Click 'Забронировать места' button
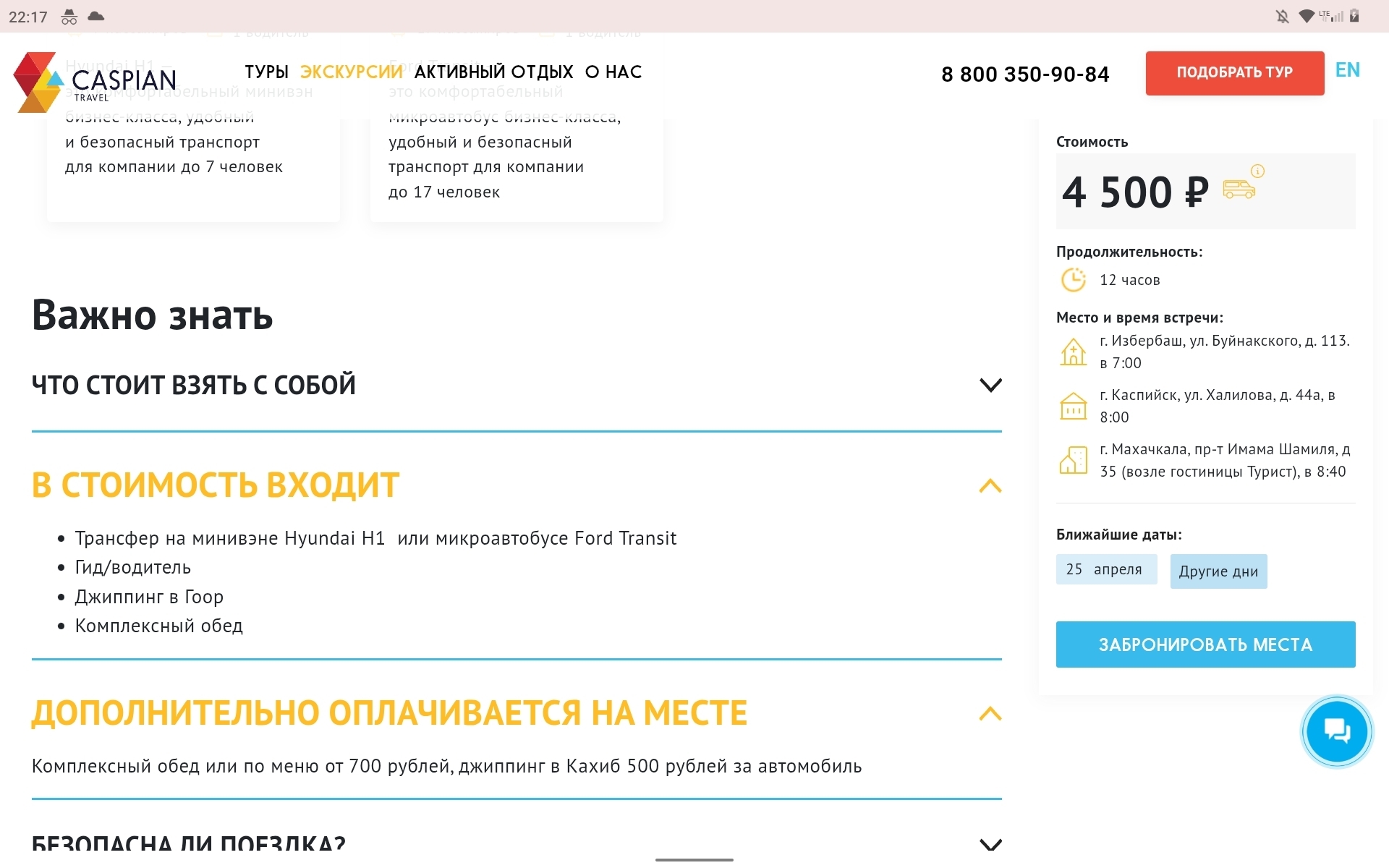 [x=1205, y=644]
